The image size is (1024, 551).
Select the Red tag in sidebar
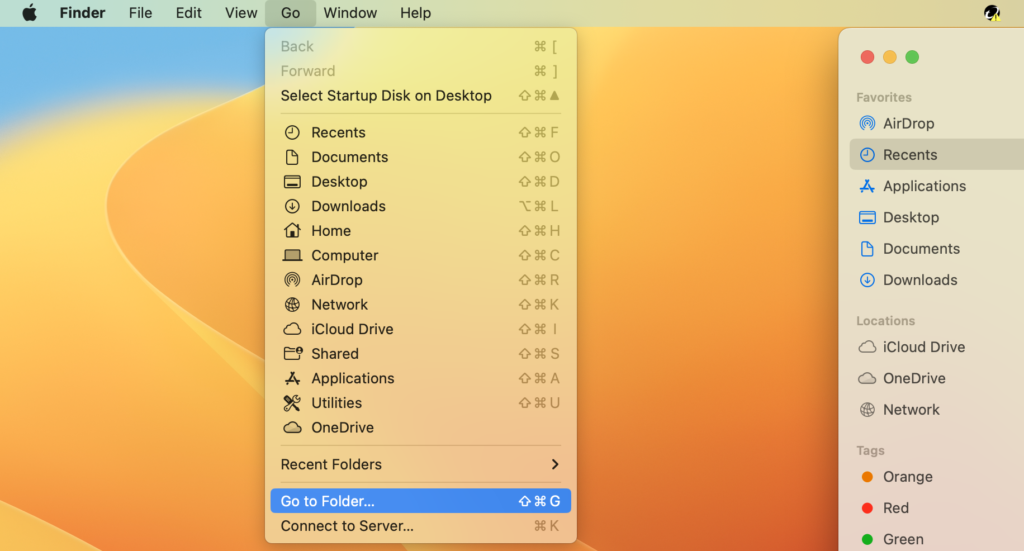[x=895, y=508]
